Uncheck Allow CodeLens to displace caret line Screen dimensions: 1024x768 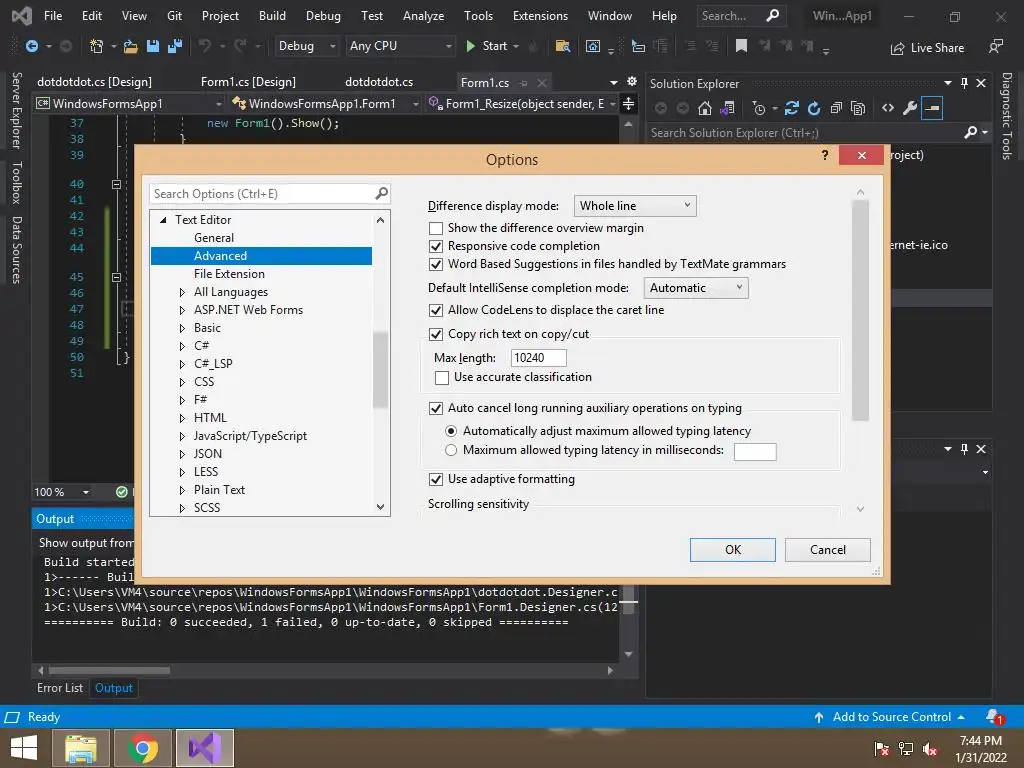click(436, 310)
